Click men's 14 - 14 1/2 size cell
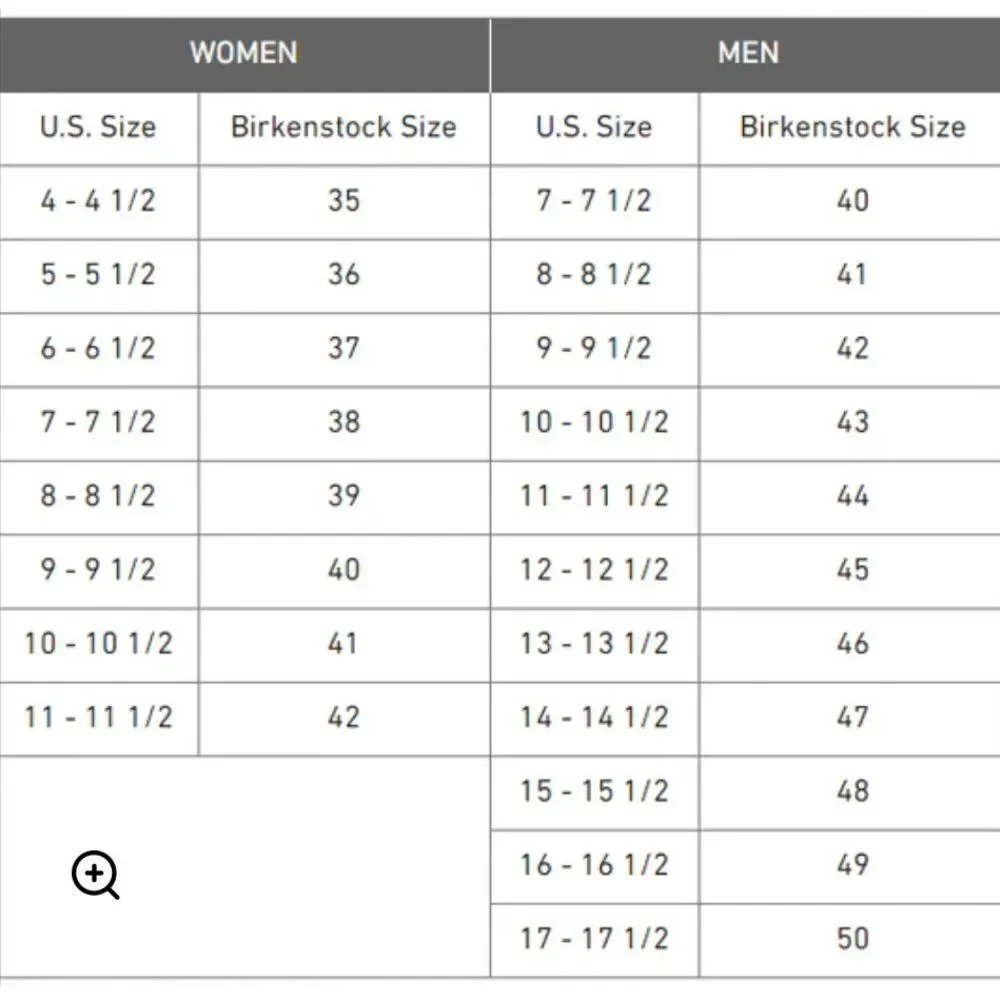The image size is (1000, 1000). [594, 719]
